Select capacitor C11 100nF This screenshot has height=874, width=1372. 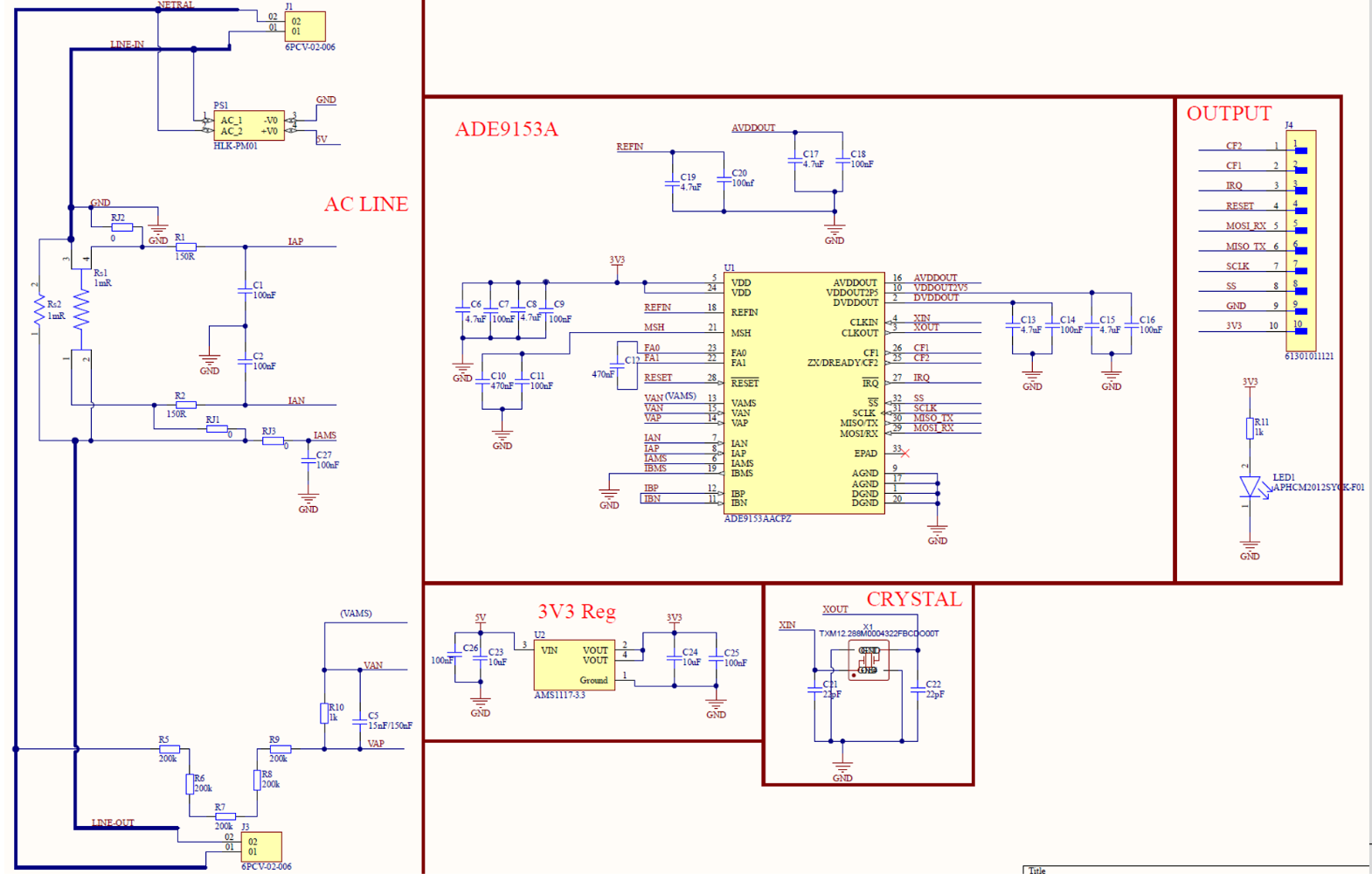(x=522, y=381)
